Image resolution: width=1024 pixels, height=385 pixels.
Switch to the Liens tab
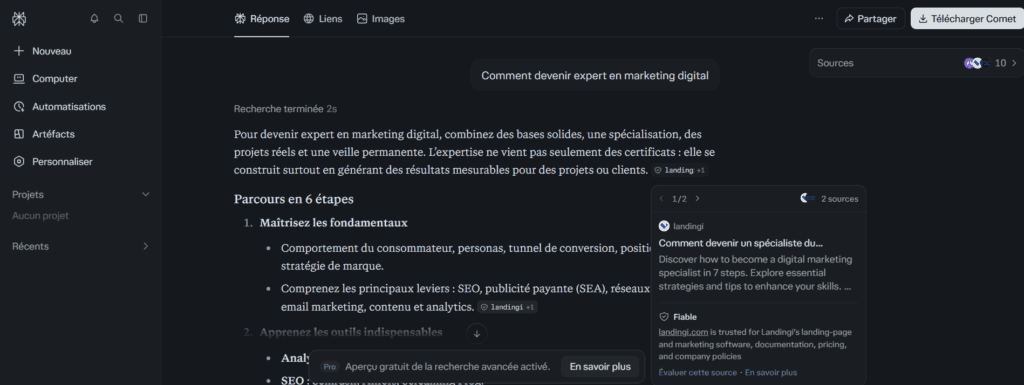(323, 19)
